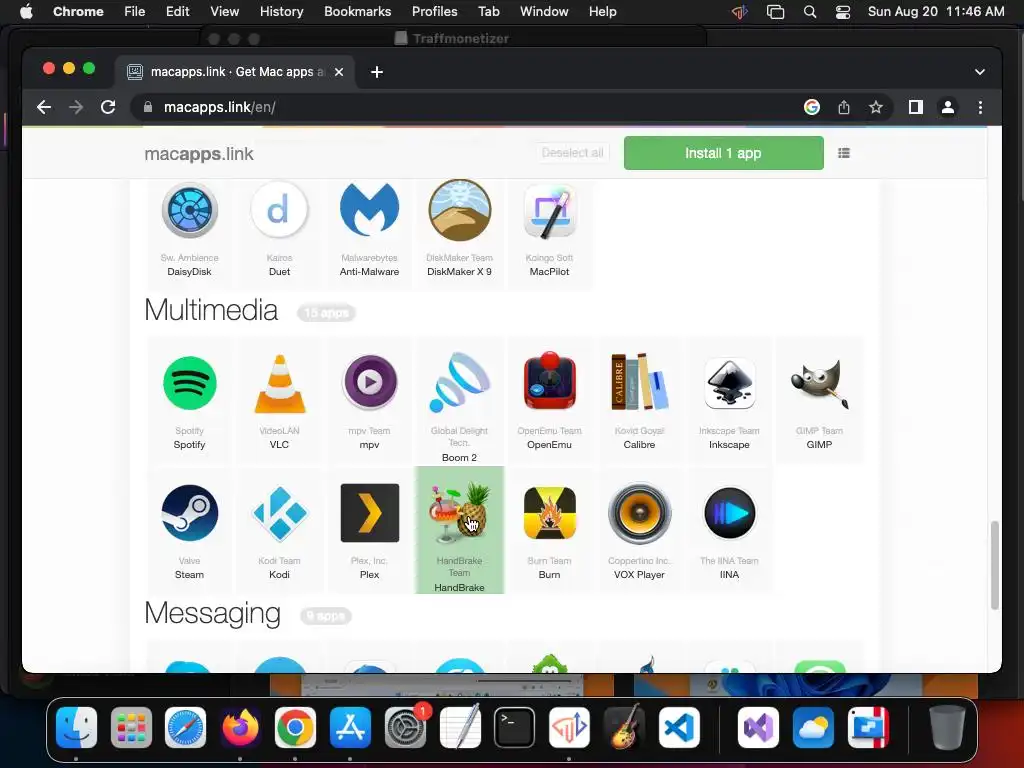Select the mpv player app
Viewport: 1024px width, 768px height.
tap(370, 400)
